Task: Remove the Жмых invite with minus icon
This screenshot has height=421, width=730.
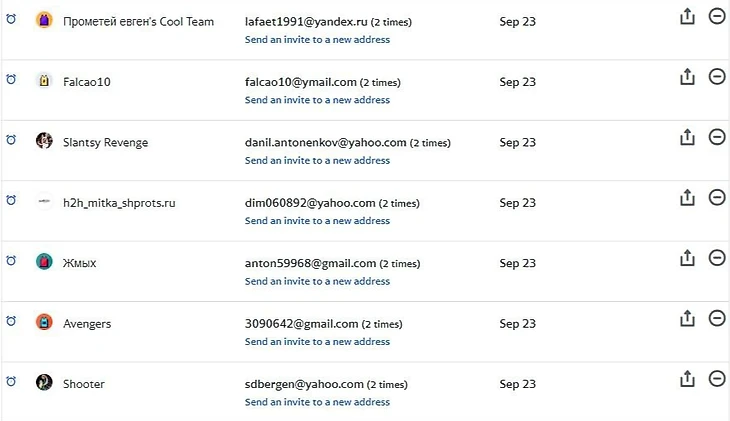Action: tap(716, 258)
